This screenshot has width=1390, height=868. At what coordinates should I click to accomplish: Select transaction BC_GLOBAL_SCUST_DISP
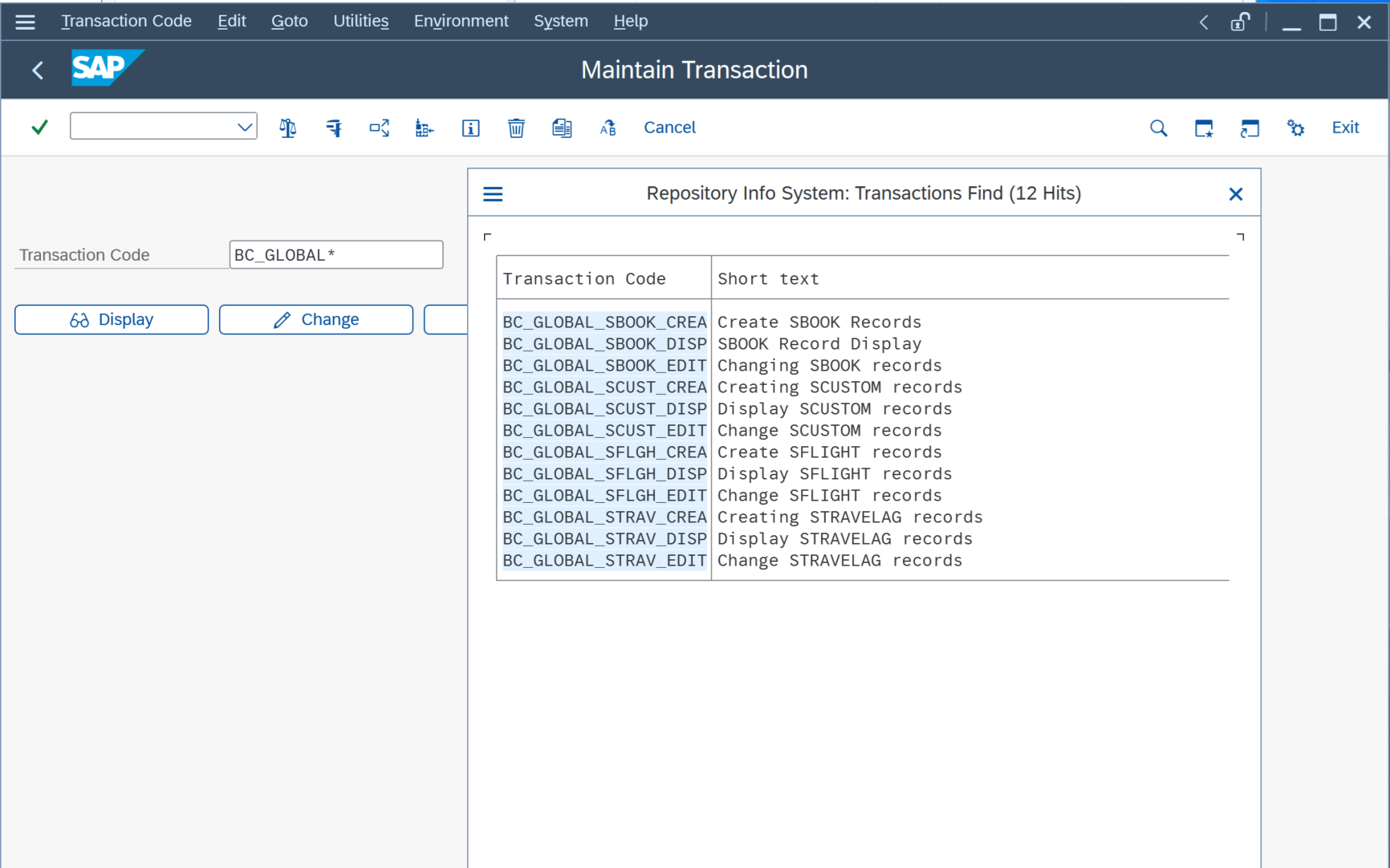point(604,408)
